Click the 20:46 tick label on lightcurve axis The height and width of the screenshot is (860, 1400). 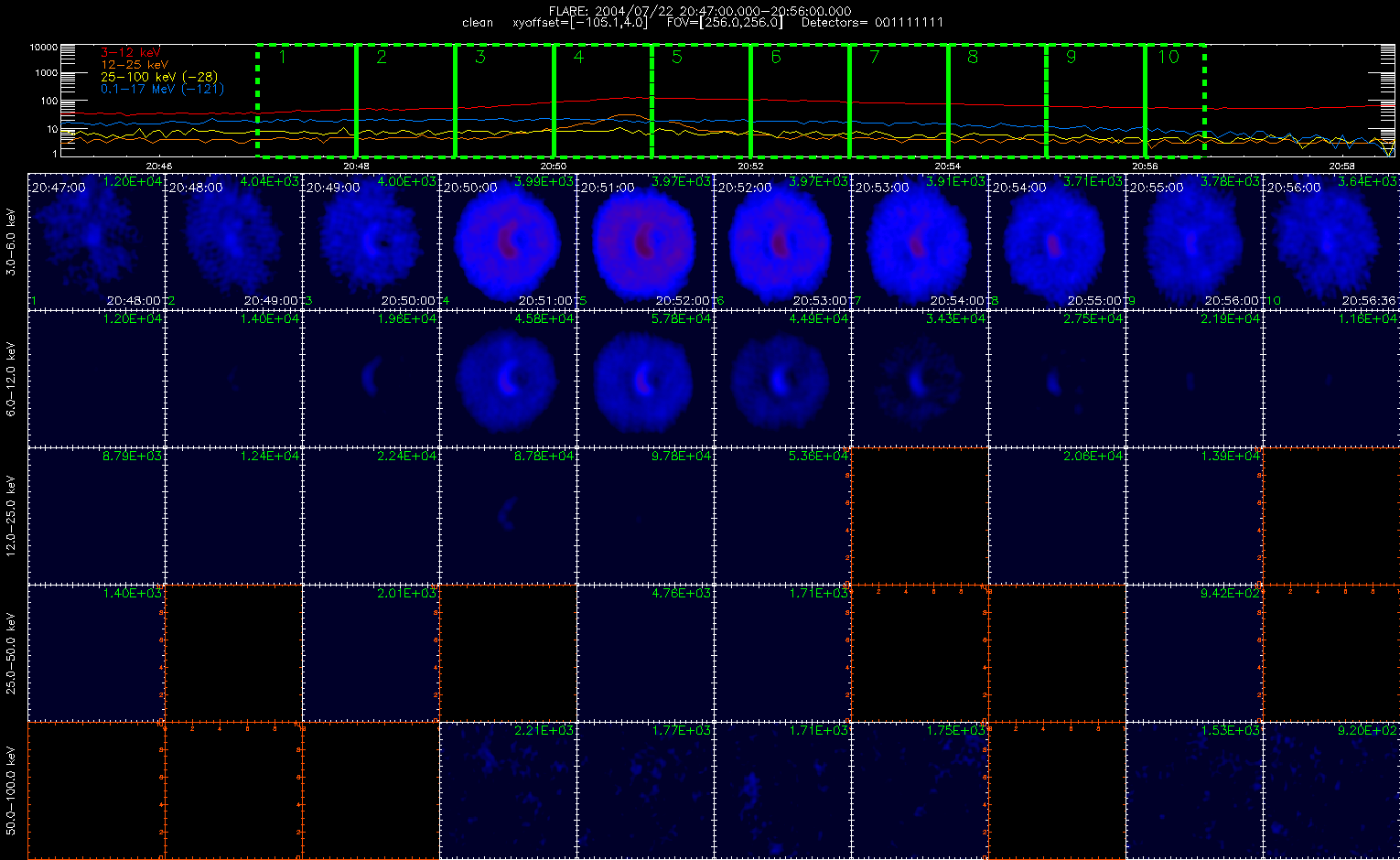159,166
